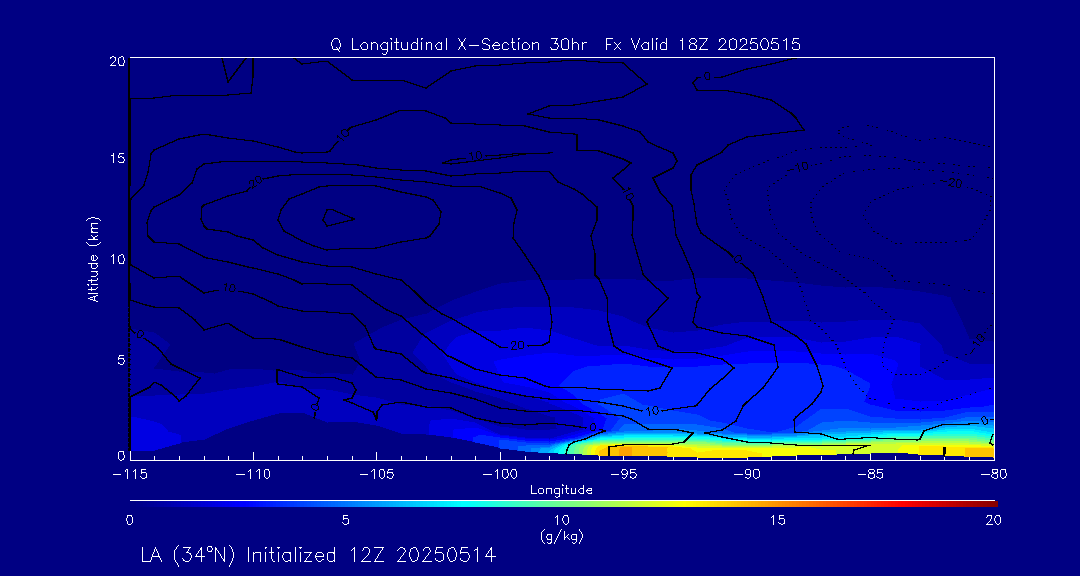The width and height of the screenshot is (1080, 576).
Task: Click the colorbar label 5
Action: (345, 520)
